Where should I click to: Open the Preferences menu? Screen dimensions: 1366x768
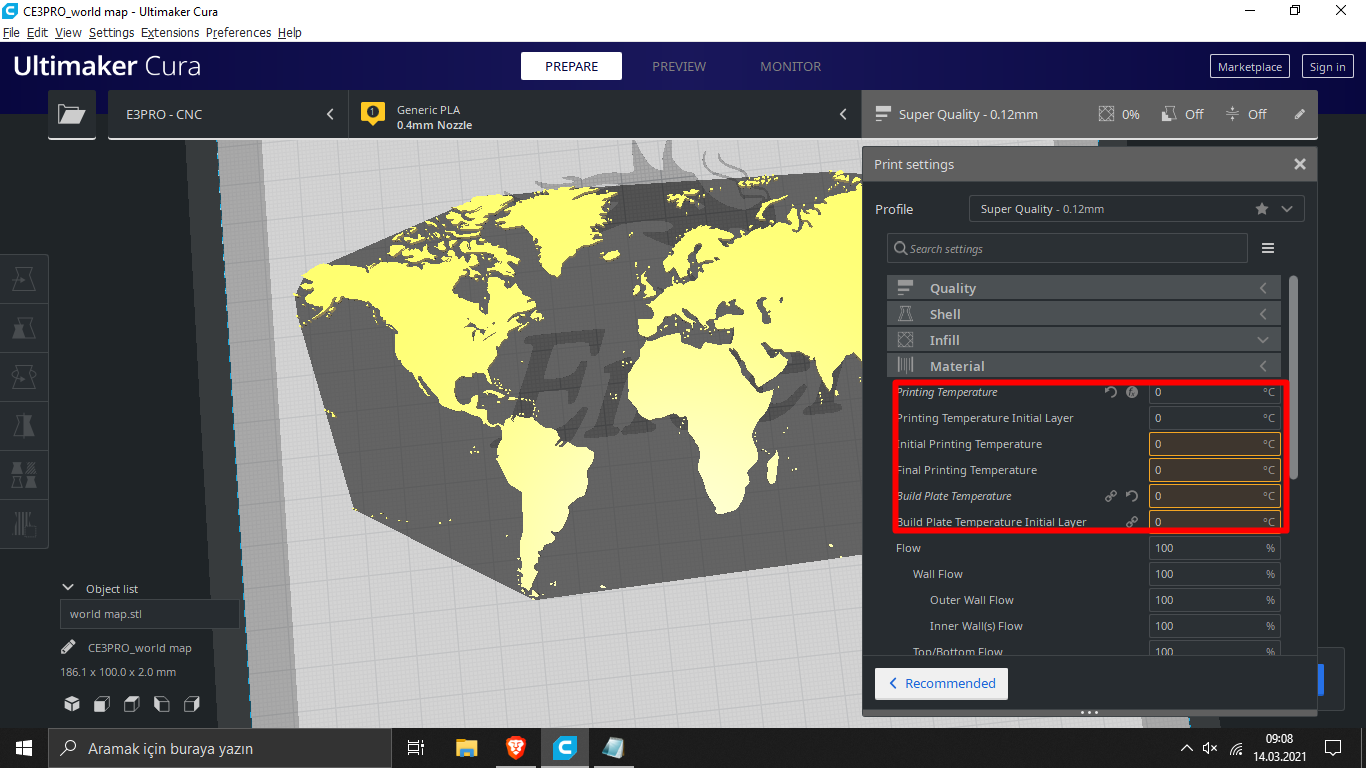tap(238, 32)
